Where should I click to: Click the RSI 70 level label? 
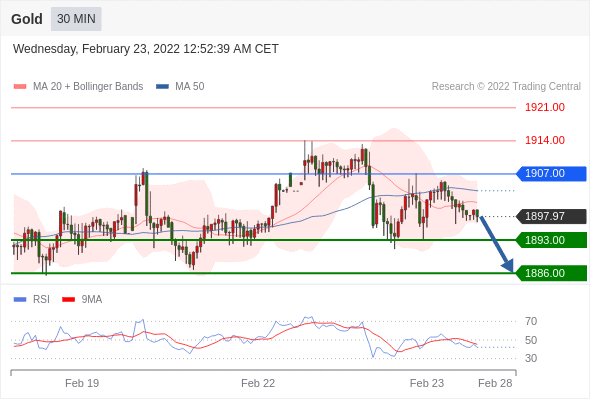click(x=531, y=321)
